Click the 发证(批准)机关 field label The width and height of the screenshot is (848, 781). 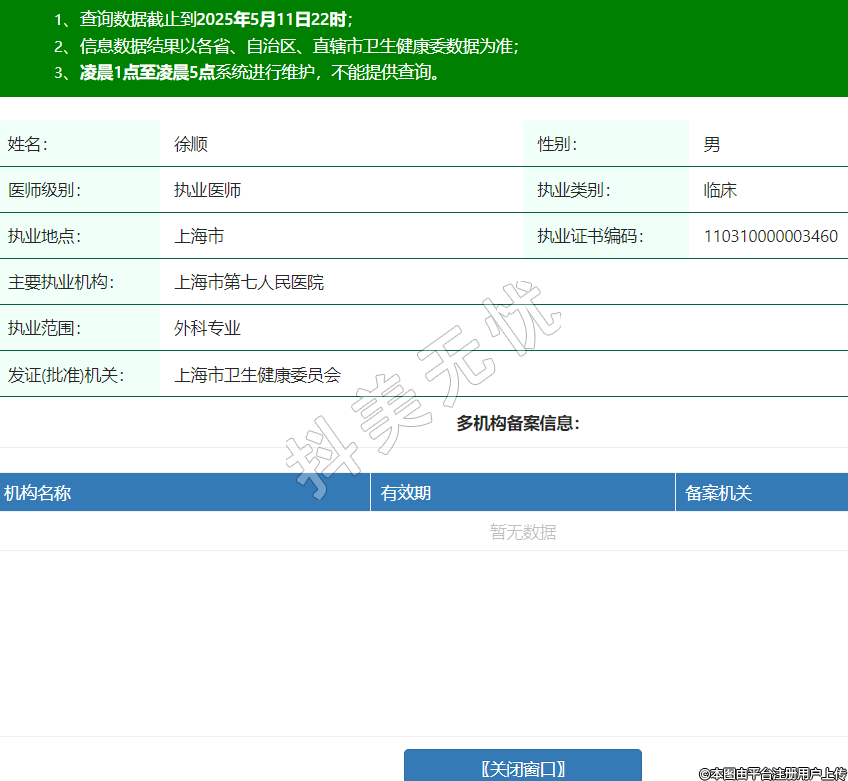coord(65,375)
